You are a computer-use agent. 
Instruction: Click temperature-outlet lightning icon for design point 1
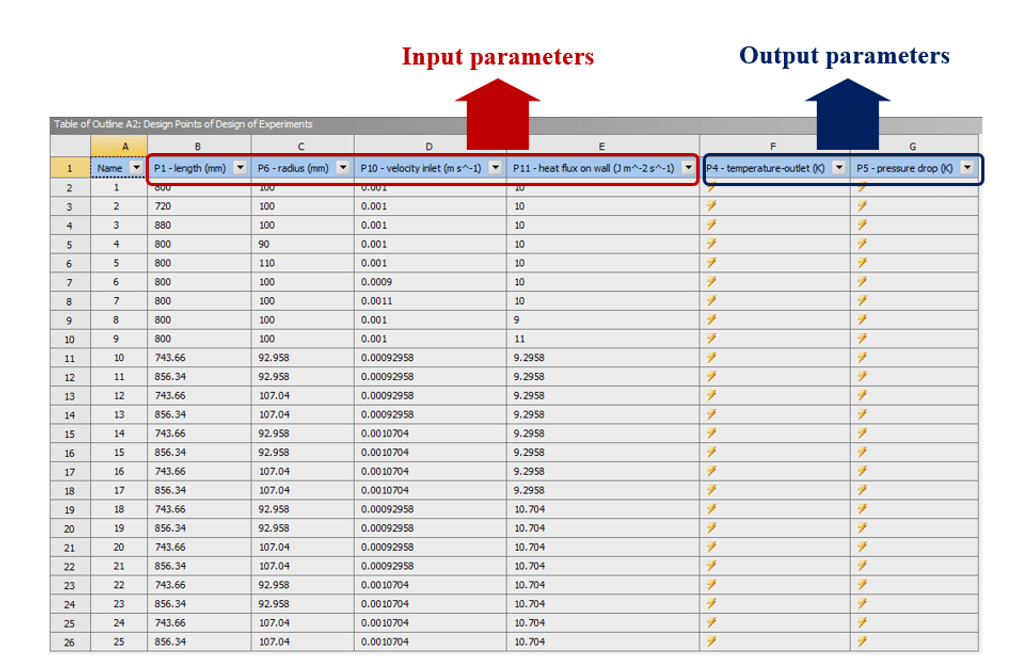[711, 187]
